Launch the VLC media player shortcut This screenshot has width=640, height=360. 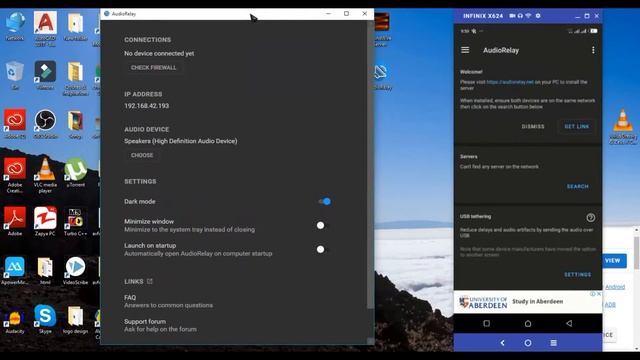(45, 176)
